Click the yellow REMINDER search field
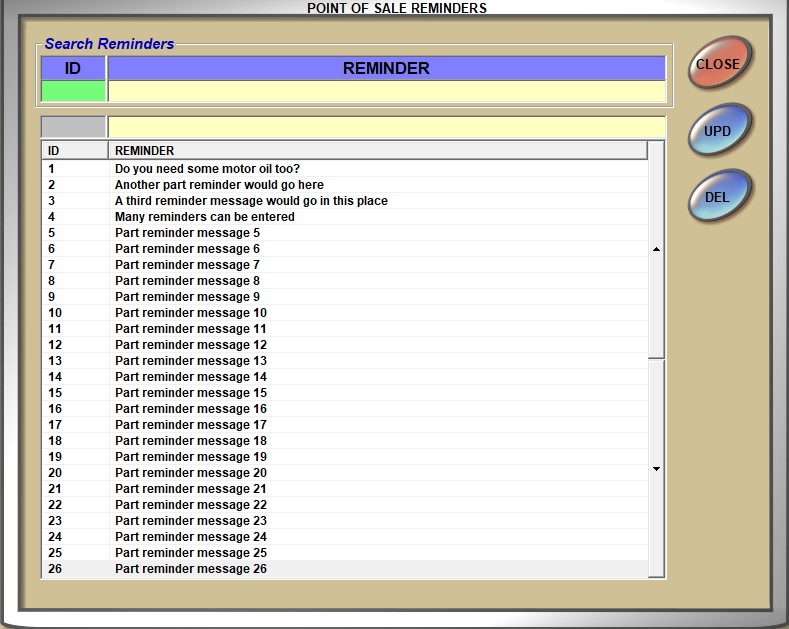The image size is (789, 629). point(386,91)
